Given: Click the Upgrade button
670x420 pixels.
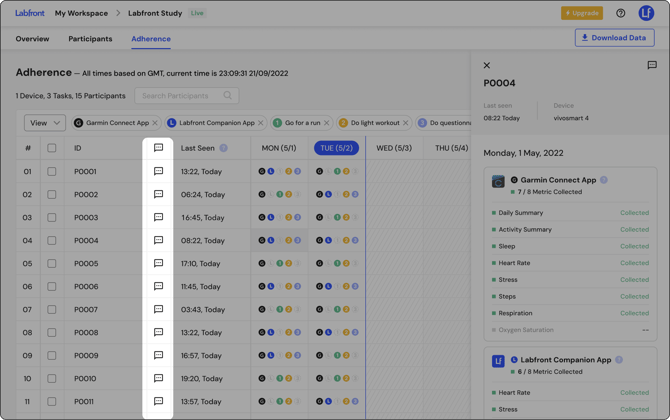Looking at the screenshot, I should [x=582, y=13].
